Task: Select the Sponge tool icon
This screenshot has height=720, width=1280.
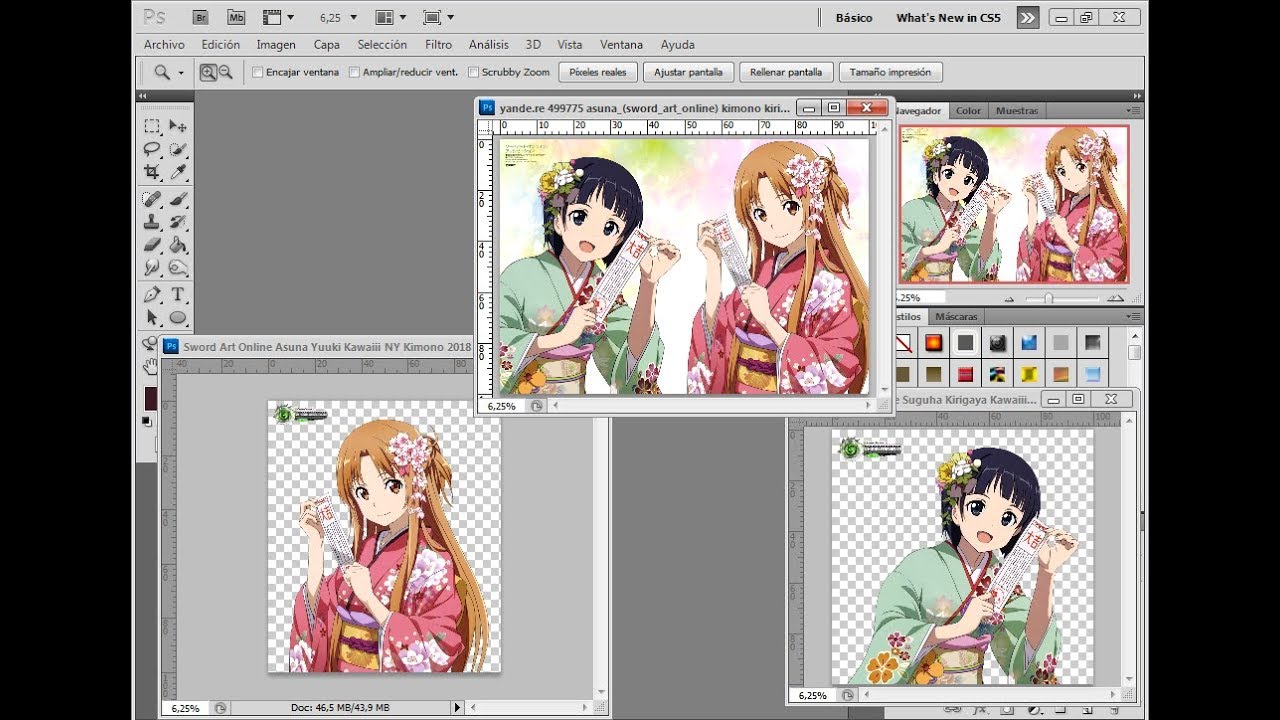Action: tap(178, 267)
